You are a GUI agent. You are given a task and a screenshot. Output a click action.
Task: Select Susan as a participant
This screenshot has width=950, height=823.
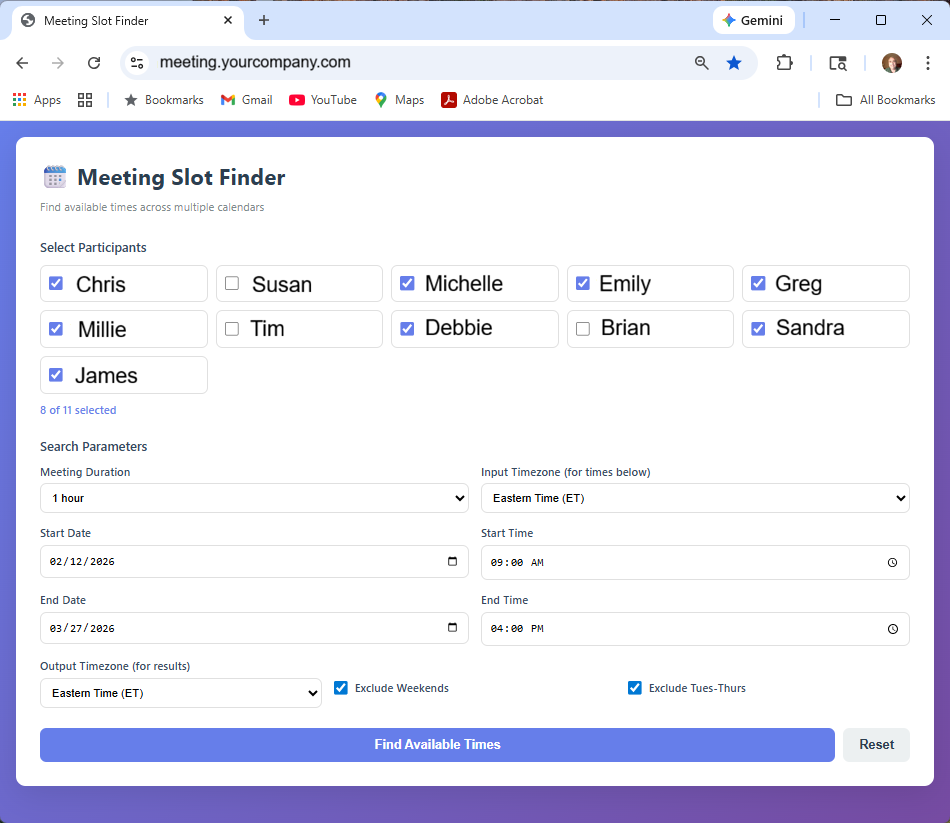coord(232,283)
